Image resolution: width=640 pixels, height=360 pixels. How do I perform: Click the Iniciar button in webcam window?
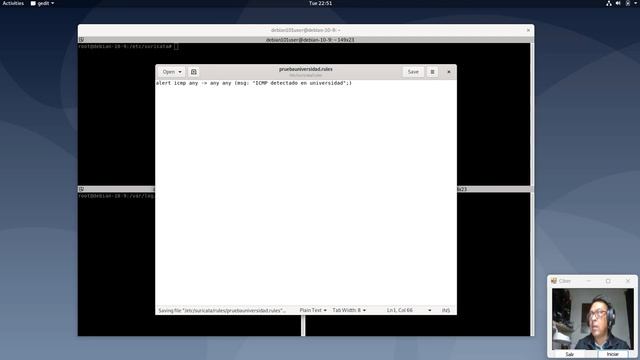612,354
